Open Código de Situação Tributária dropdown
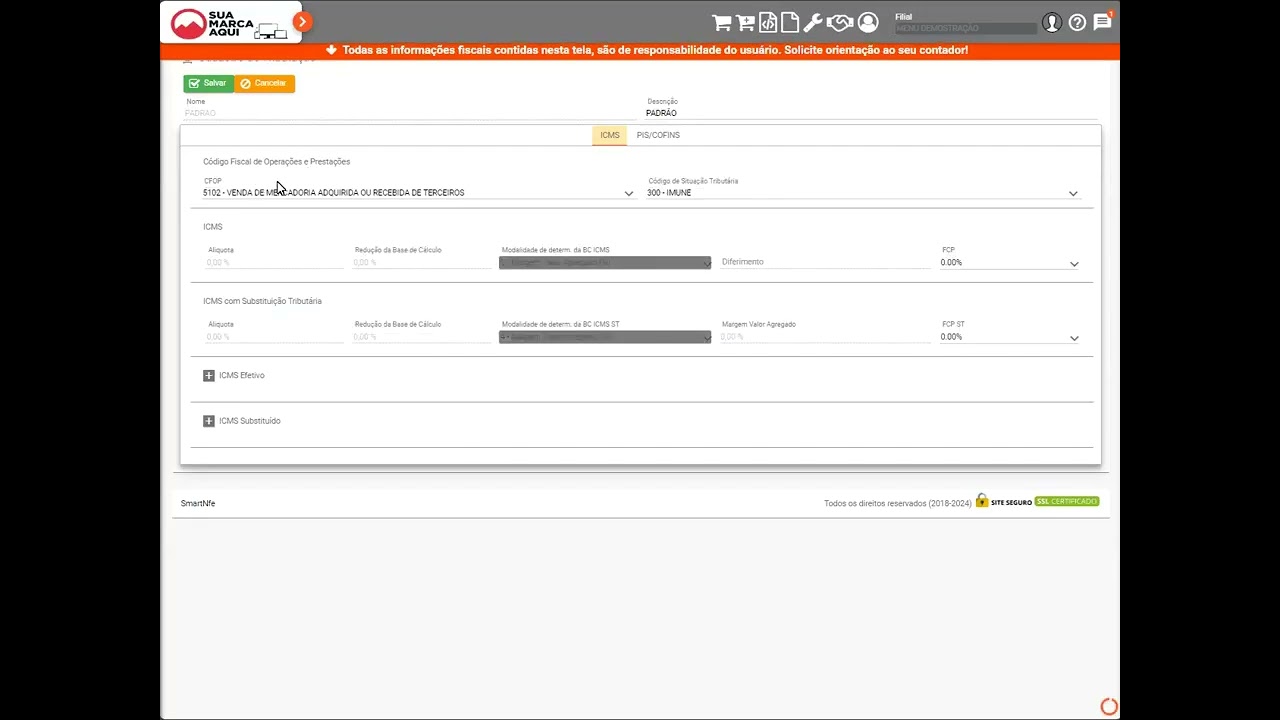The image size is (1280, 720). pos(863,193)
